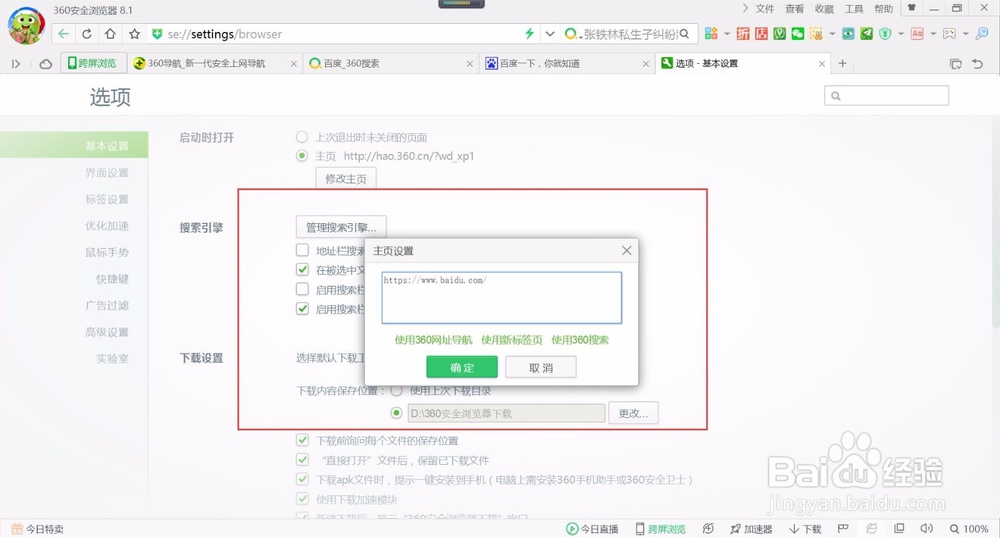Image resolution: width=1000 pixels, height=538 pixels.
Task: Click the restore closed tab undo icon
Action: (x=977, y=64)
